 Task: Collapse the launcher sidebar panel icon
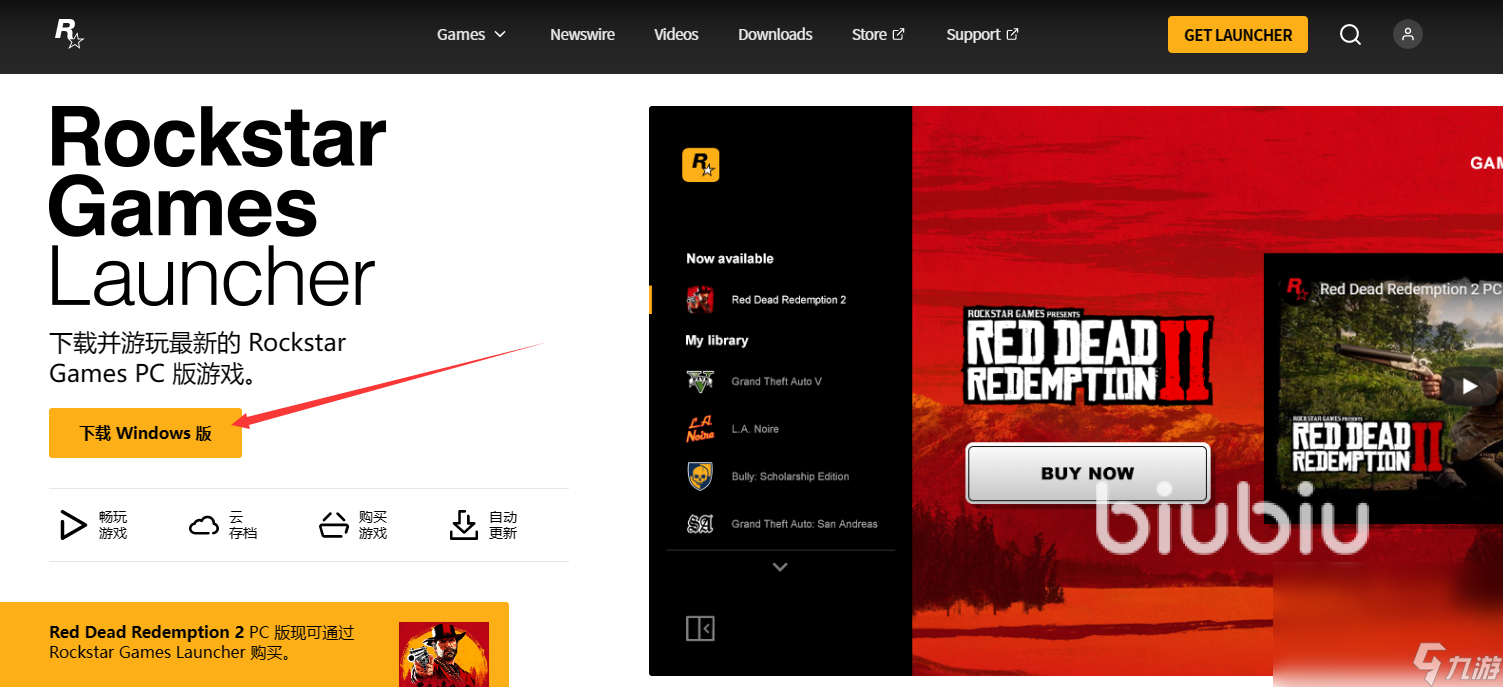[700, 629]
